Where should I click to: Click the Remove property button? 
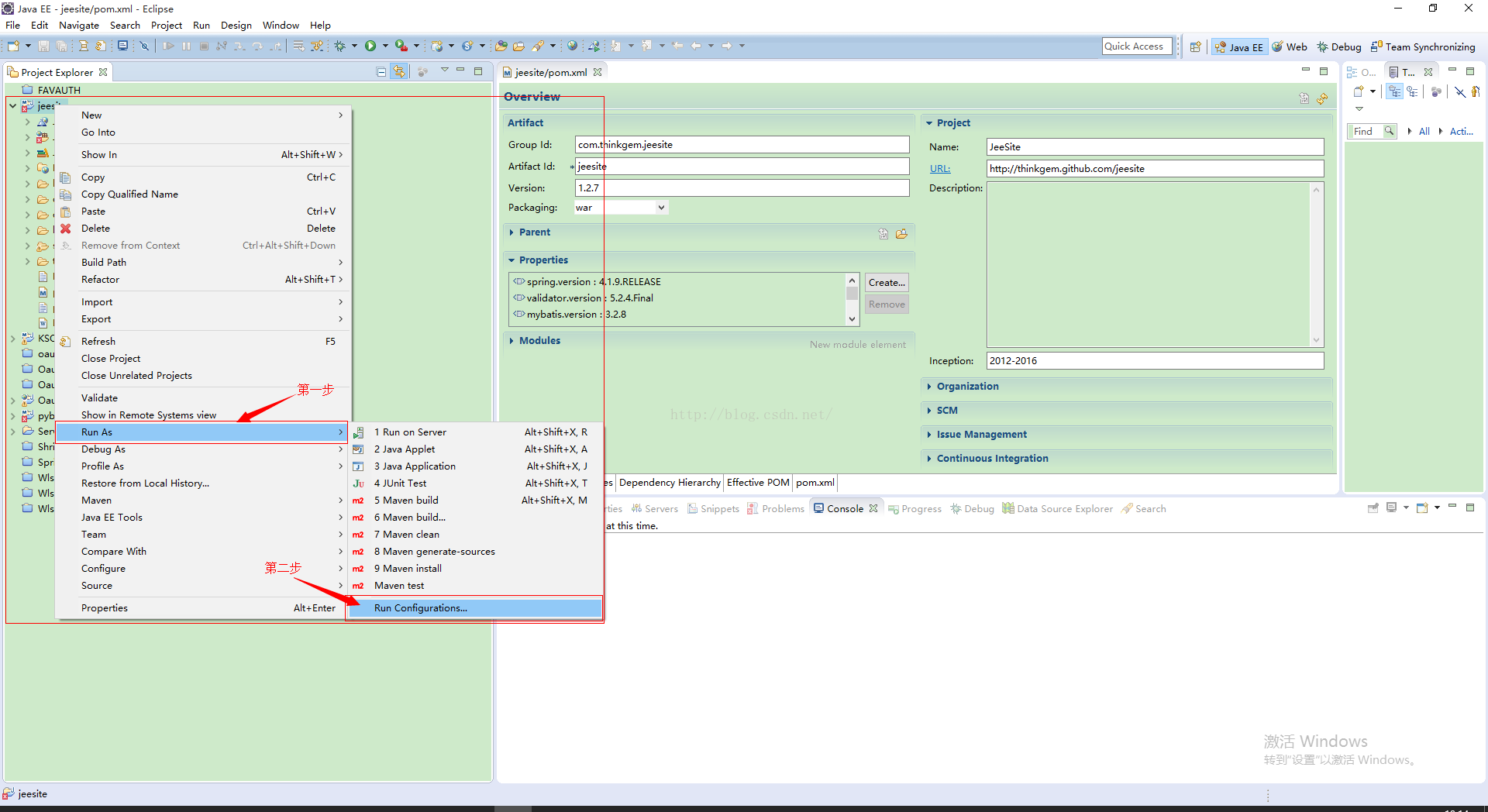(x=887, y=304)
